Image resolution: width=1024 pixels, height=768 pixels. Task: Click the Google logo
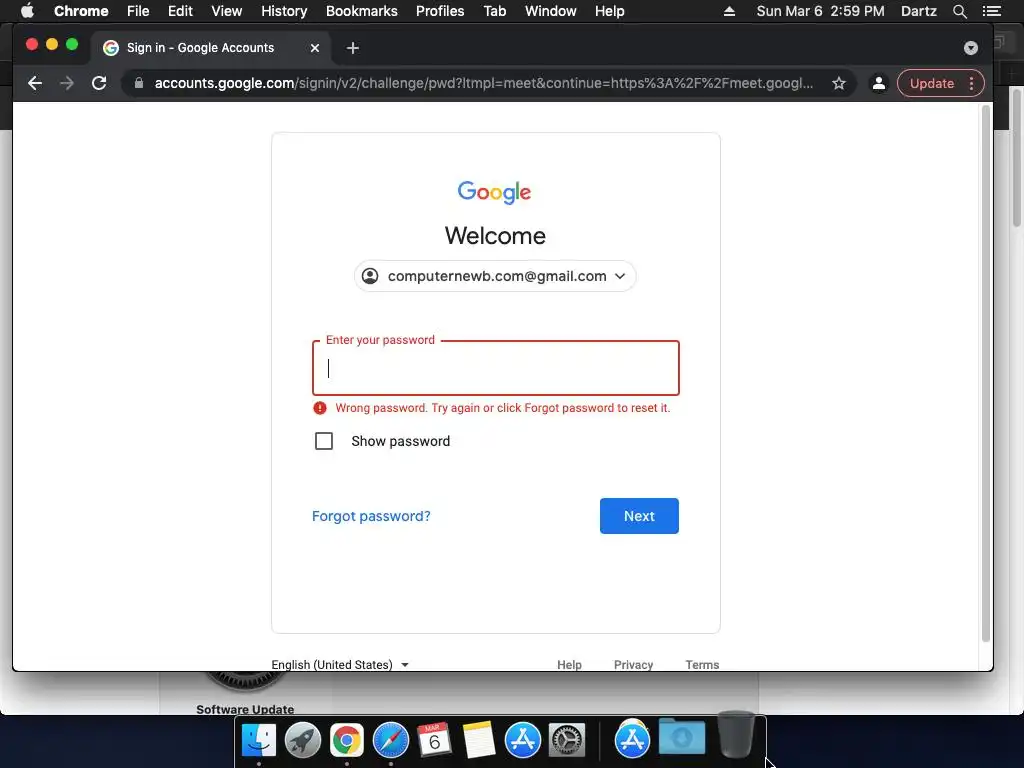[x=494, y=192]
